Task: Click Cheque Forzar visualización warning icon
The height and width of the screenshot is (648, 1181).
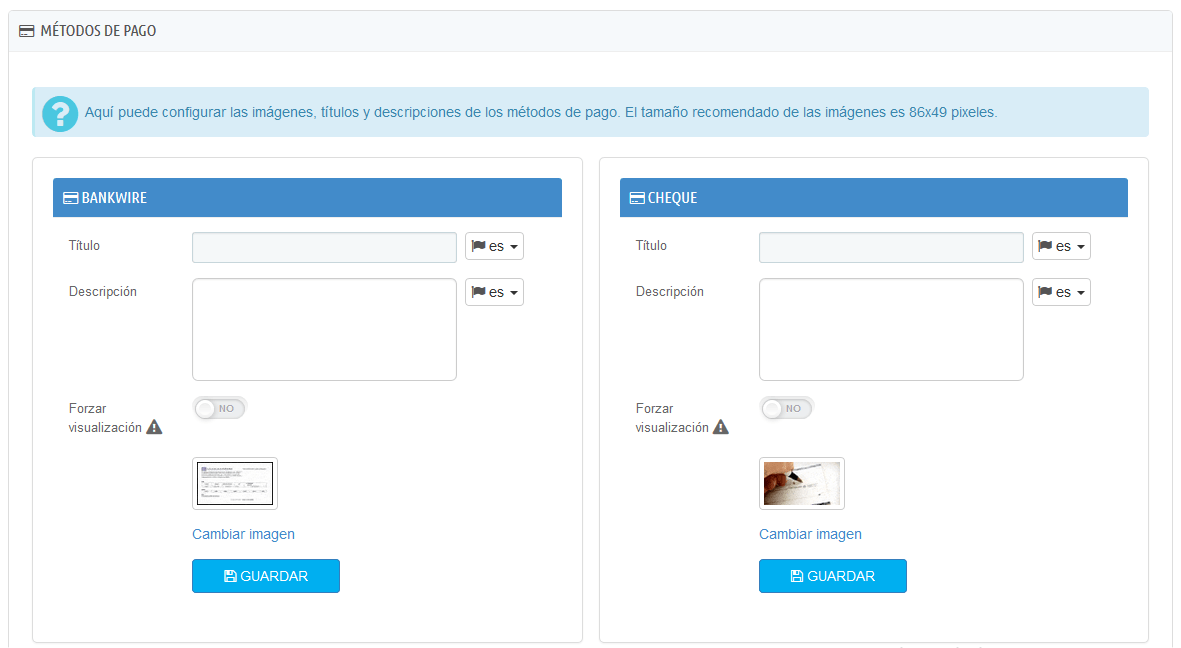Action: tap(721, 427)
